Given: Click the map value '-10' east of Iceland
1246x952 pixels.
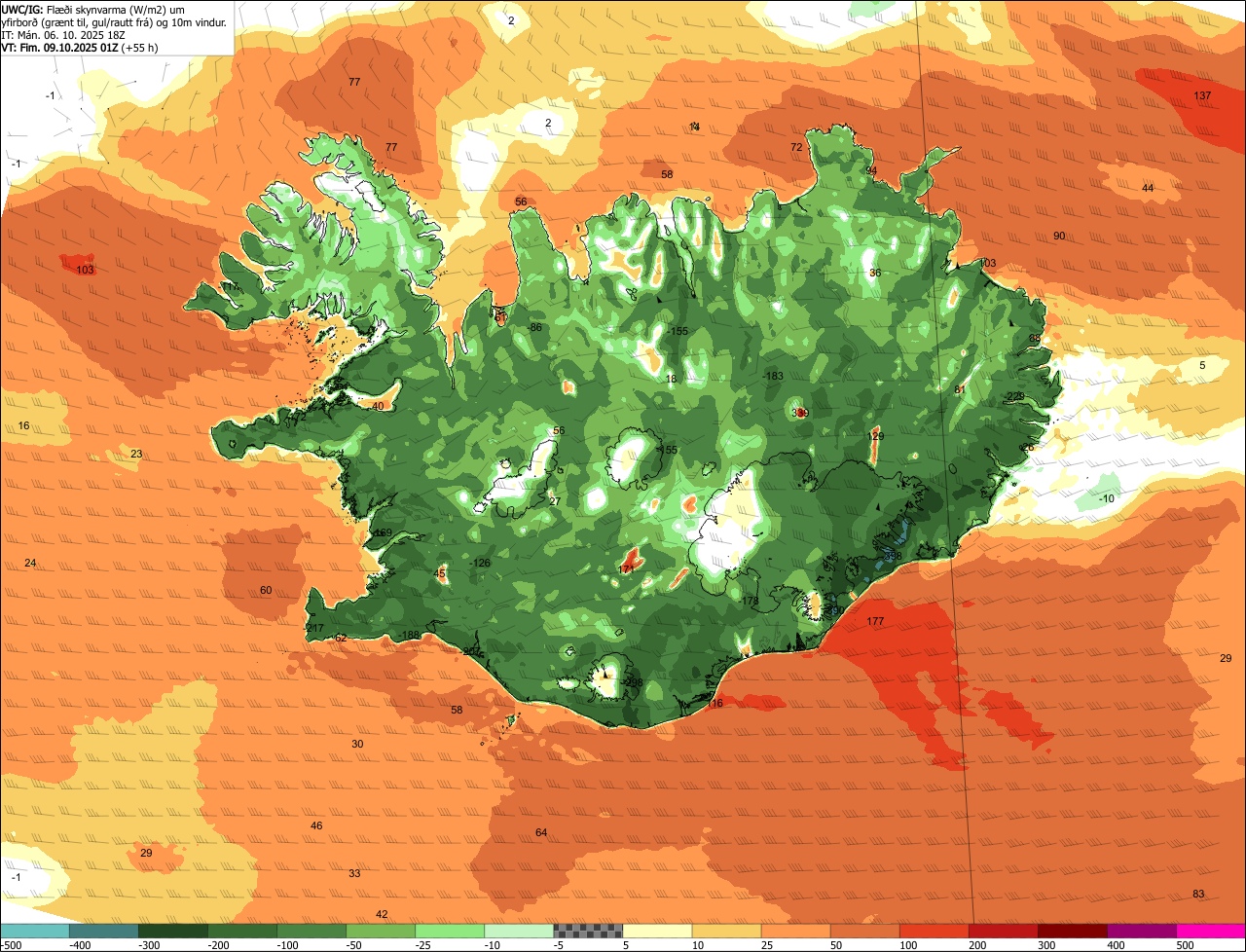Looking at the screenshot, I should (x=1106, y=498).
